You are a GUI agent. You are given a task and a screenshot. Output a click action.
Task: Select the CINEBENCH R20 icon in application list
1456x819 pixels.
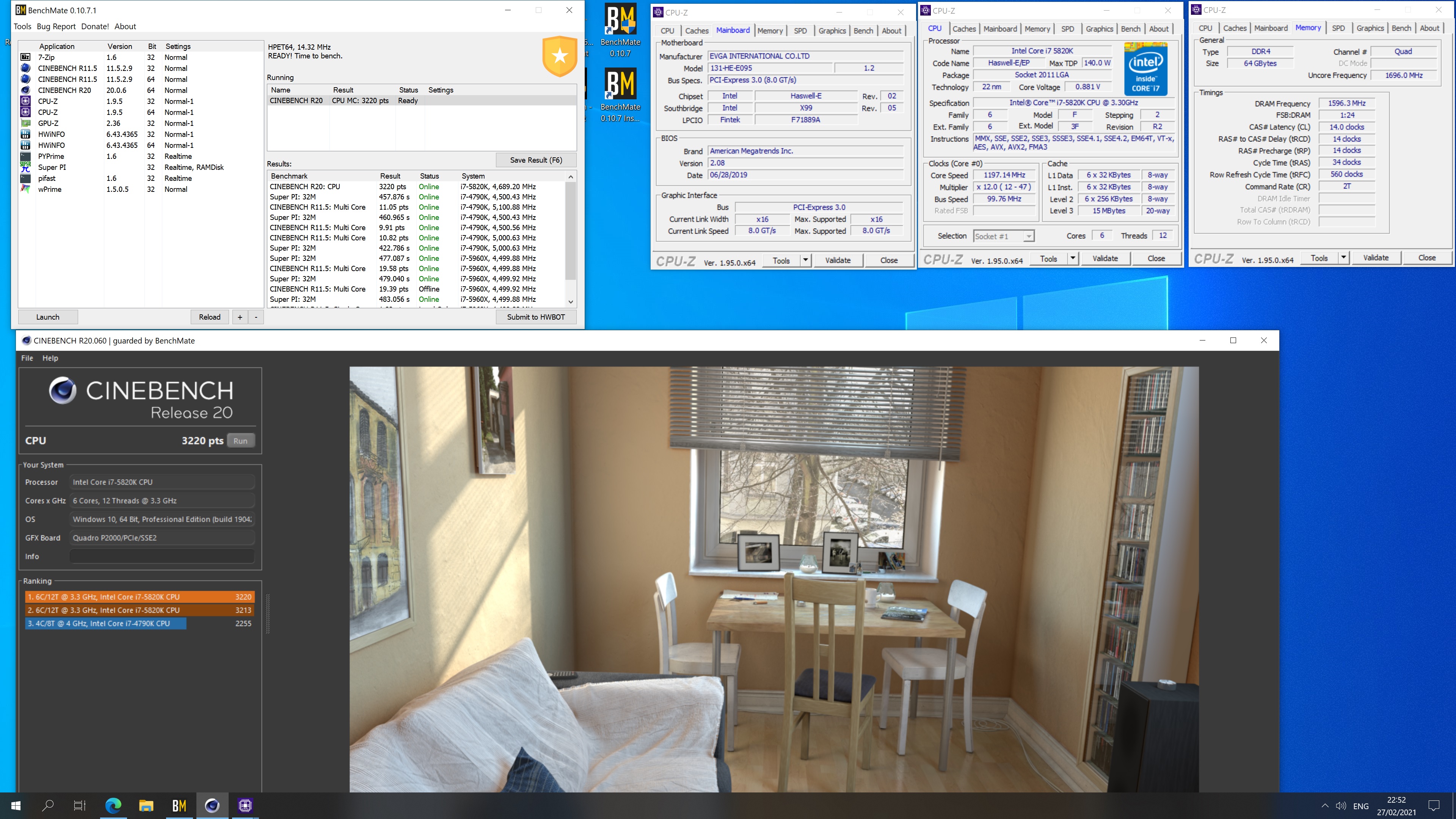pos(25,90)
